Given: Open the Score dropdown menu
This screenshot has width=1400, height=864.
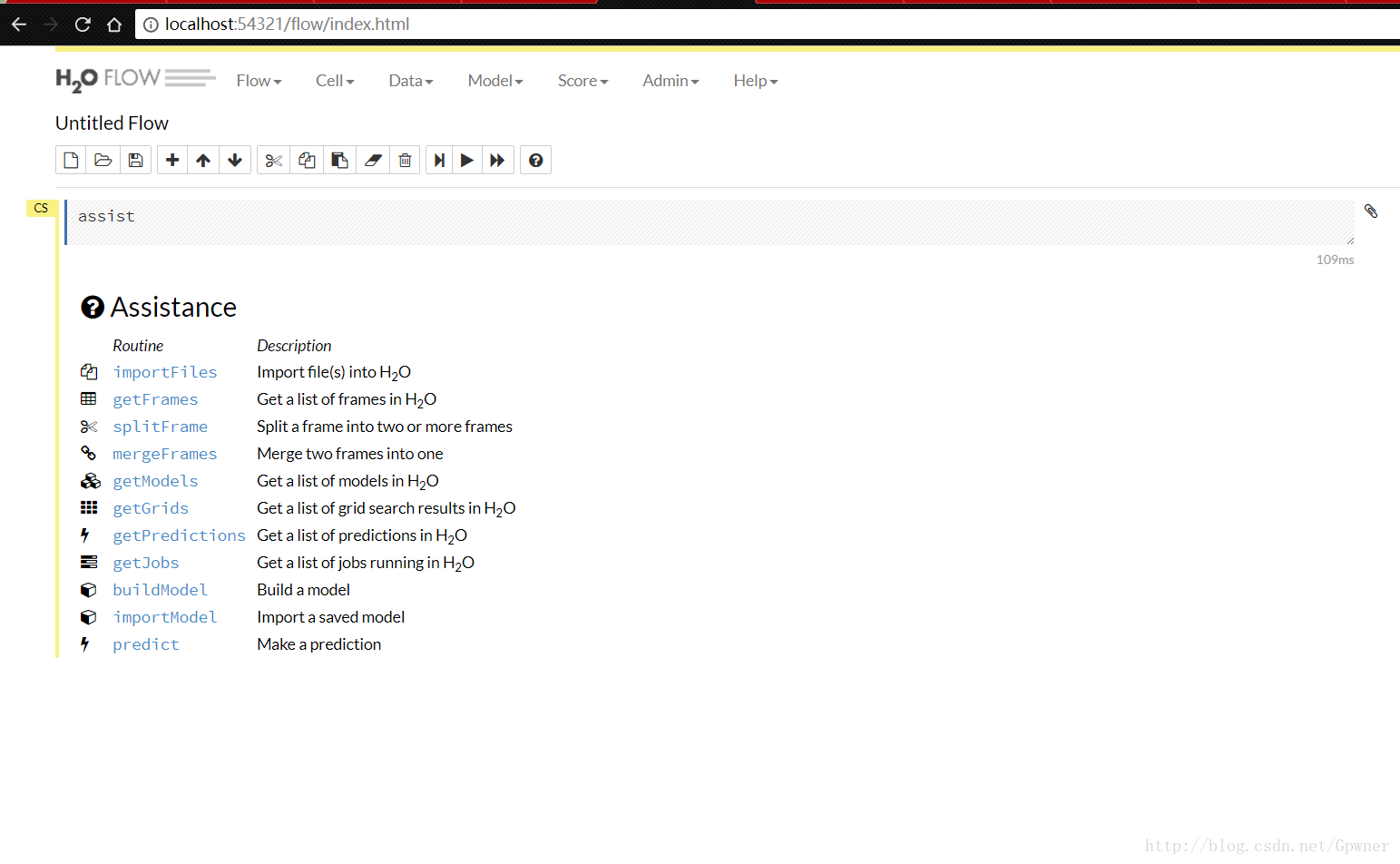Looking at the screenshot, I should [583, 81].
